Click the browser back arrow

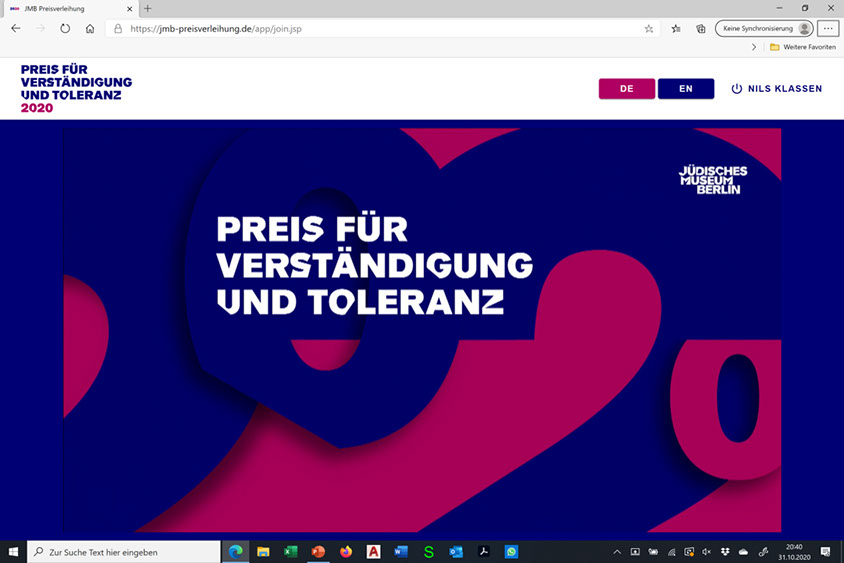16,29
